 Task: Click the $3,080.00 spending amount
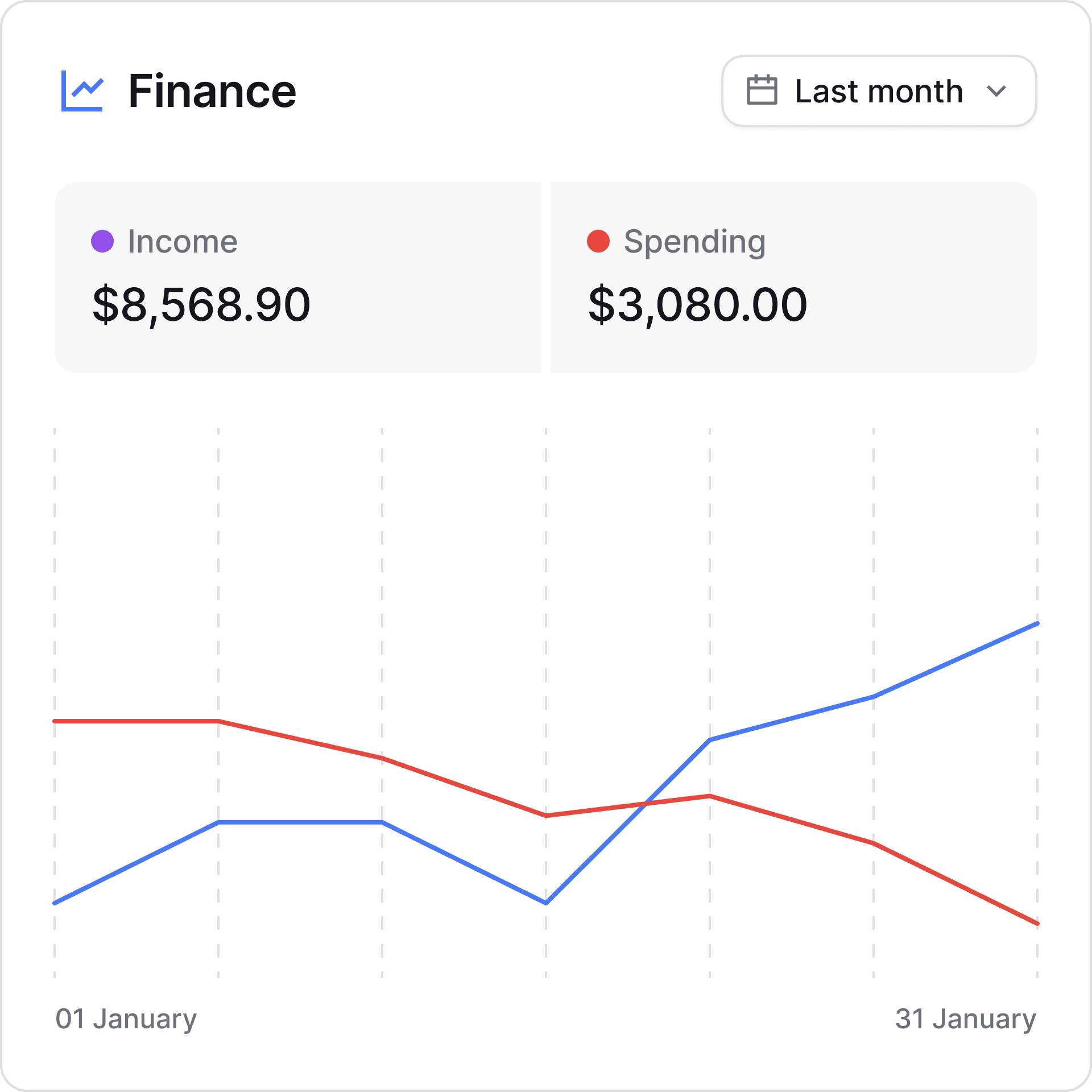(x=697, y=305)
